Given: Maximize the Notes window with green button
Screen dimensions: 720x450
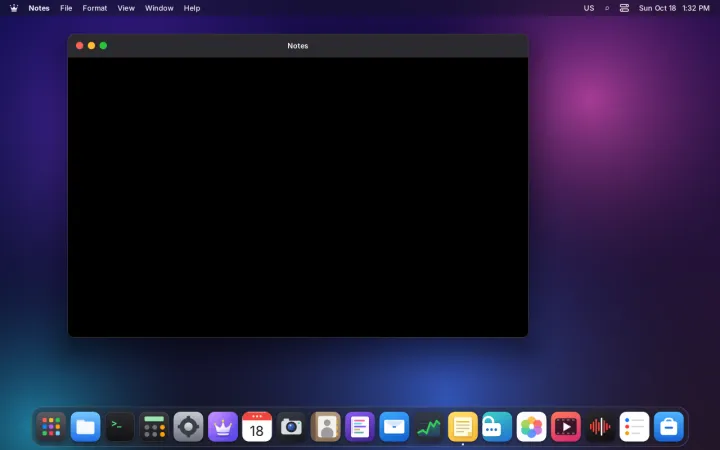Looking at the screenshot, I should tap(103, 45).
